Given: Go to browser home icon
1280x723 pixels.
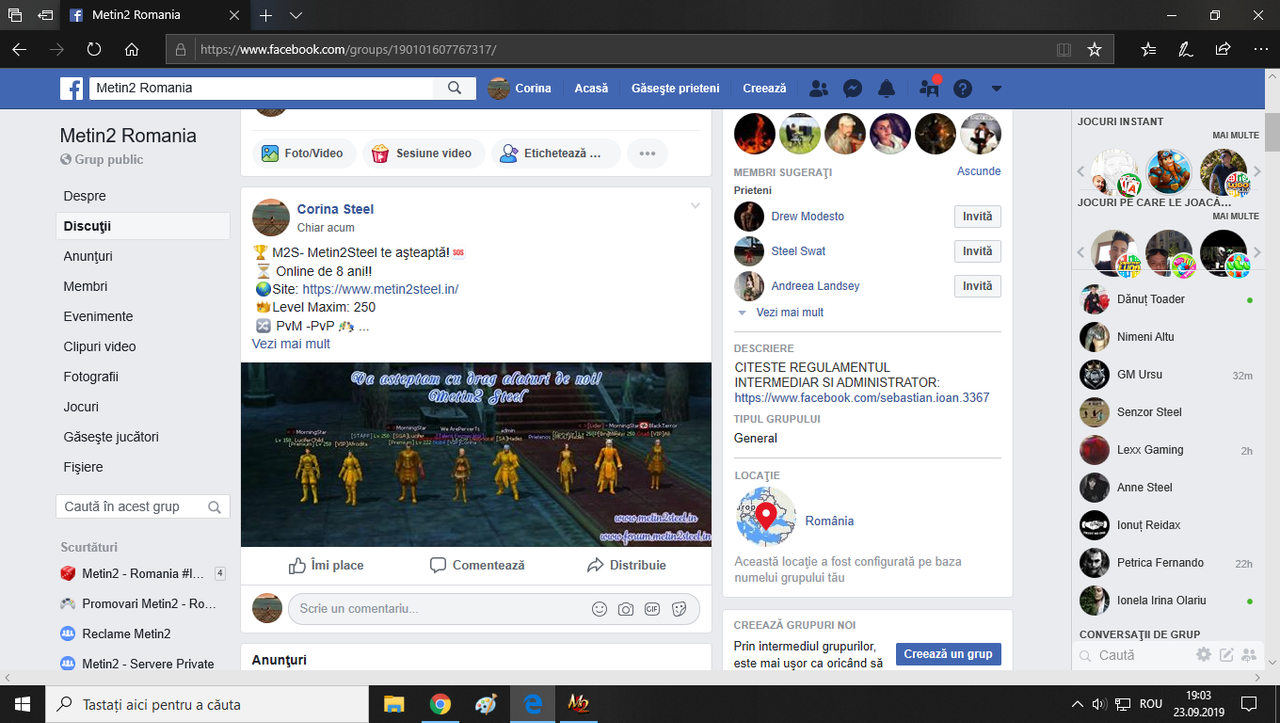Looking at the screenshot, I should (132, 49).
